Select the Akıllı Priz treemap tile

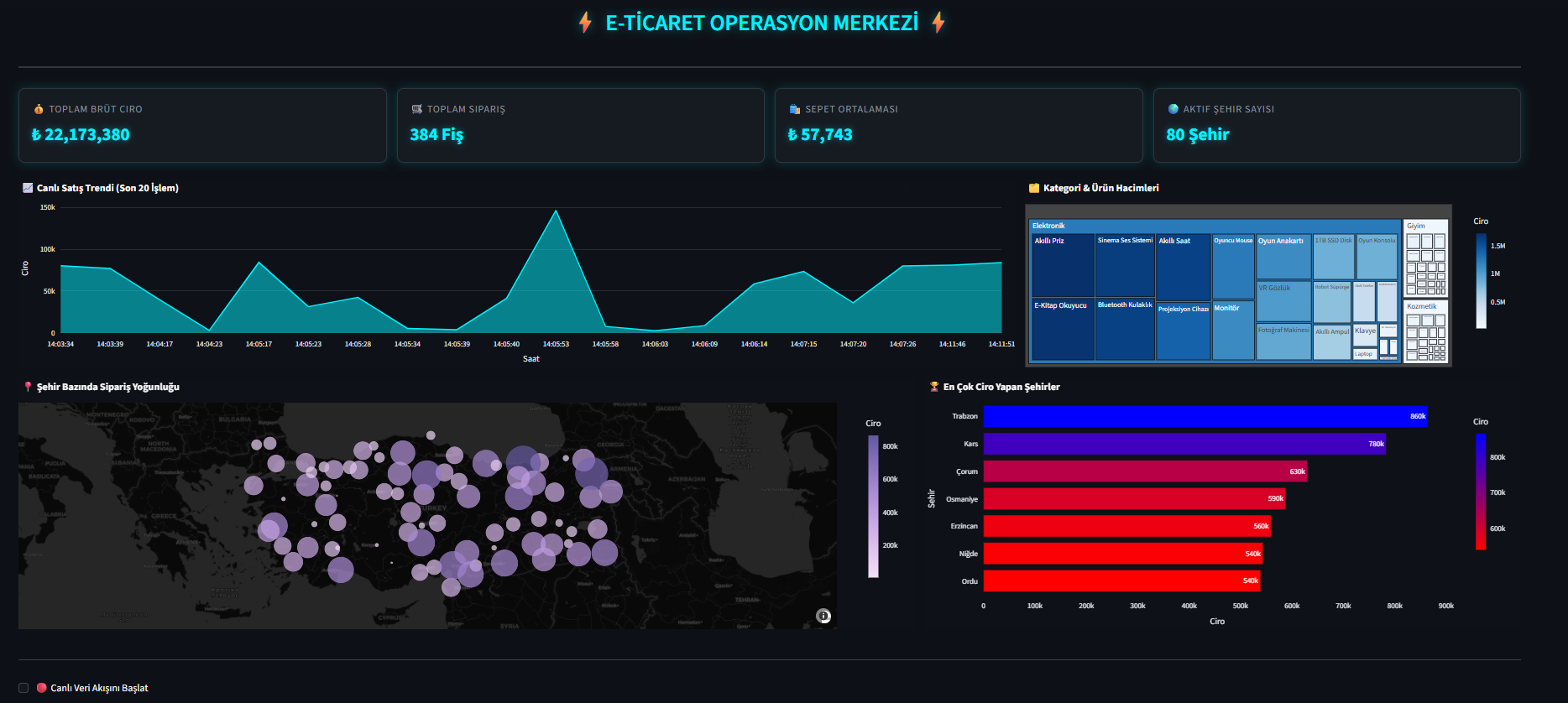pyautogui.click(x=1063, y=266)
